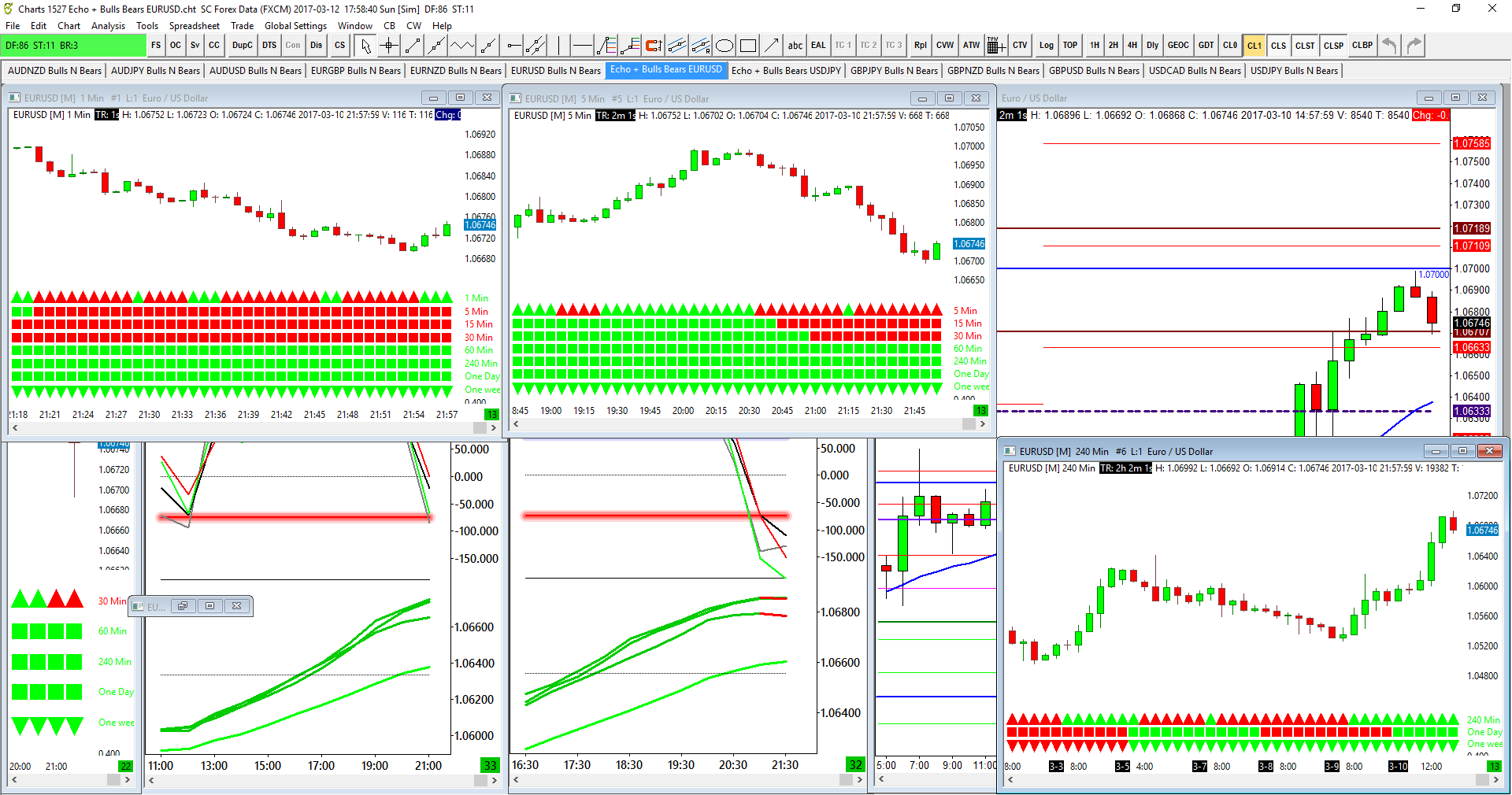Open the Analysis menu
This screenshot has width=1512, height=795.
(x=108, y=26)
